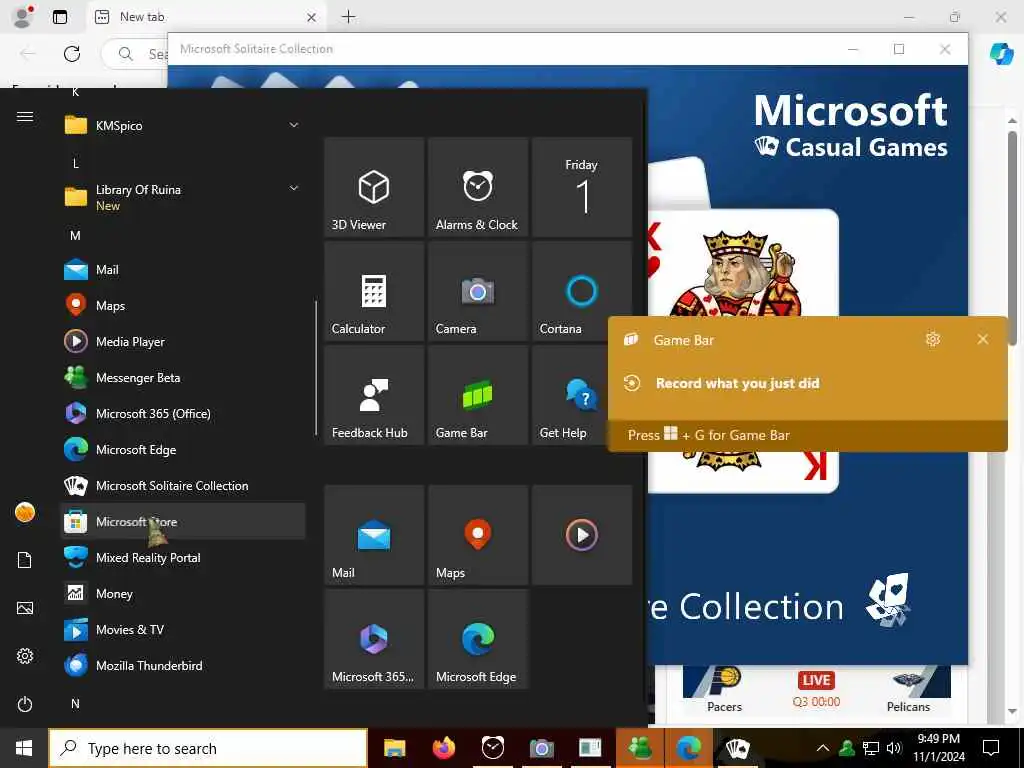Open Documents from the Start sidebar

tap(25, 560)
